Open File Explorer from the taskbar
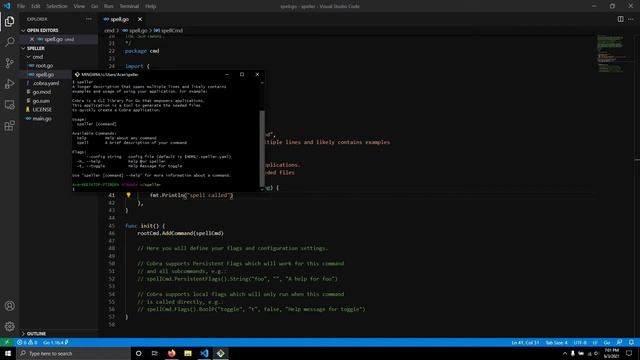The image size is (640, 360). point(188,353)
